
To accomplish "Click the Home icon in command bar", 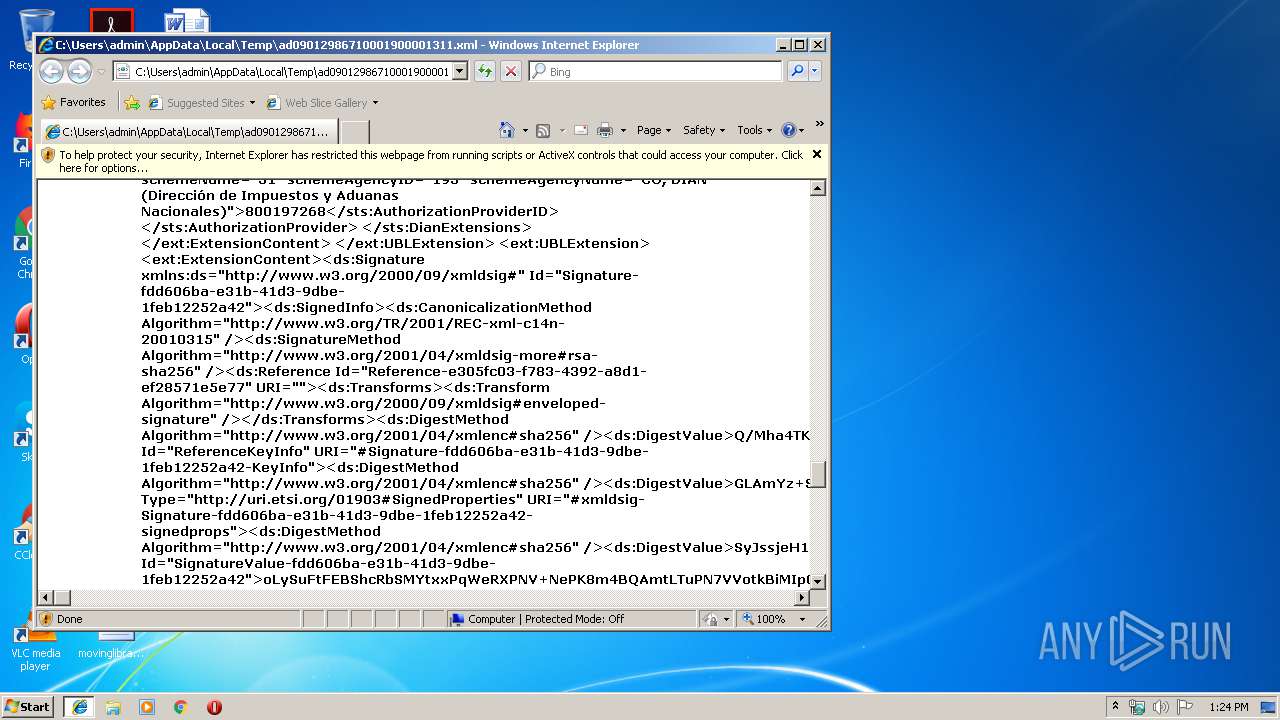I will pyautogui.click(x=507, y=130).
